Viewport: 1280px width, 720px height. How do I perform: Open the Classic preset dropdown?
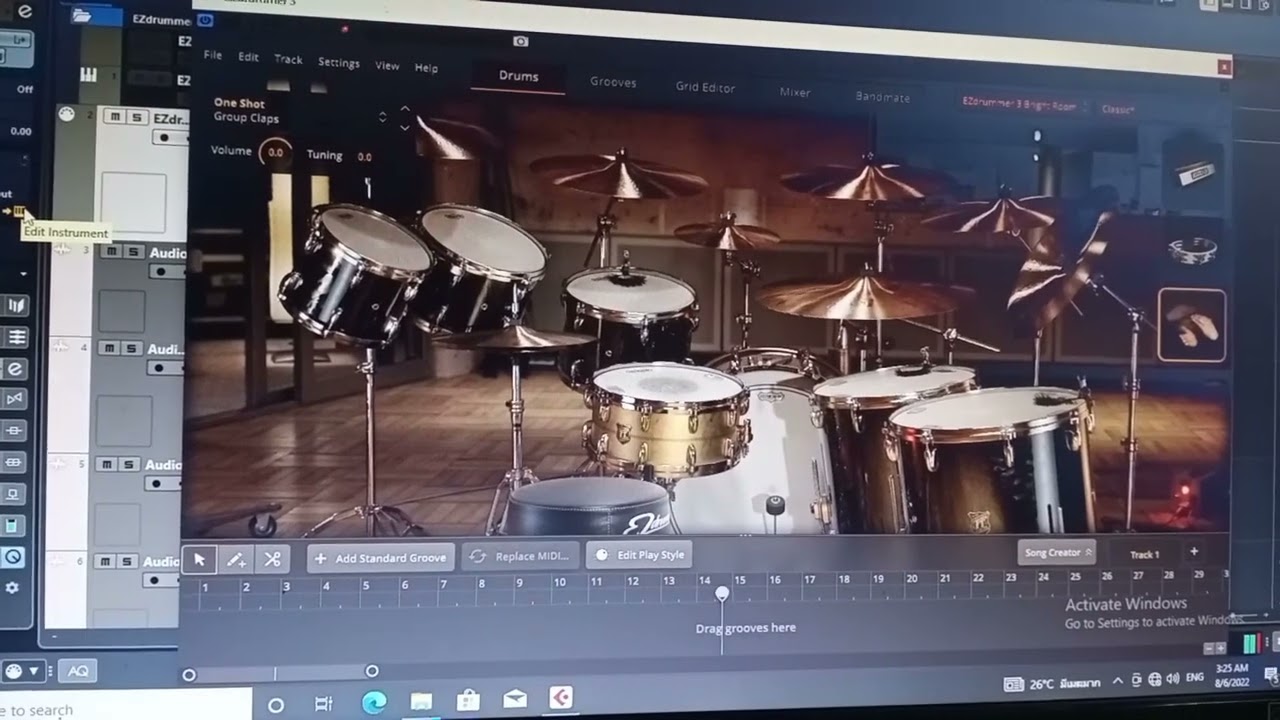[1118, 108]
